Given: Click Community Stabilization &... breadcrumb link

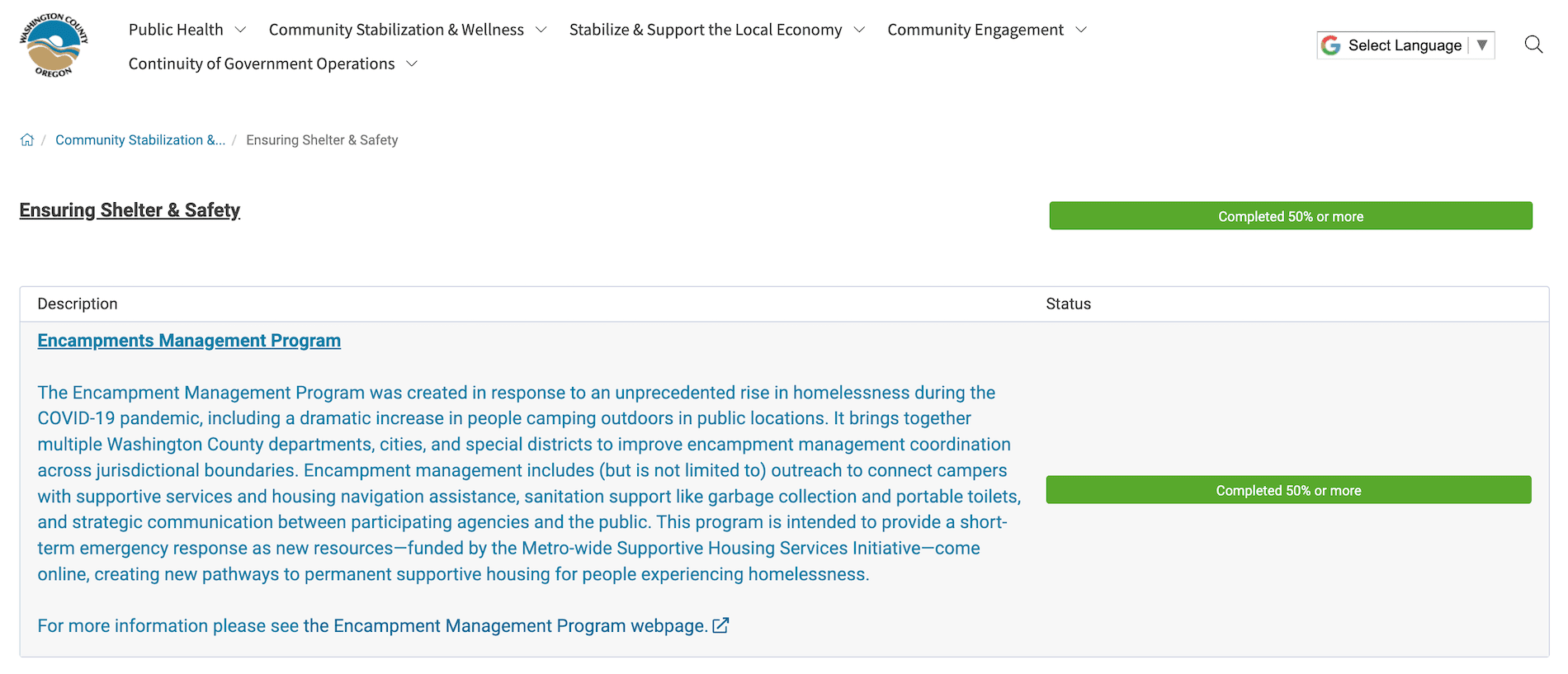Looking at the screenshot, I should tap(140, 140).
